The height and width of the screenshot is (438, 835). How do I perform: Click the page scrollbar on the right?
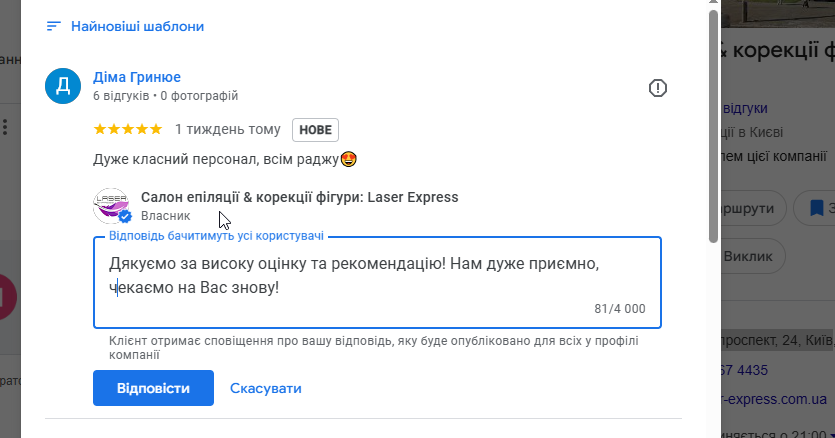pyautogui.click(x=712, y=120)
